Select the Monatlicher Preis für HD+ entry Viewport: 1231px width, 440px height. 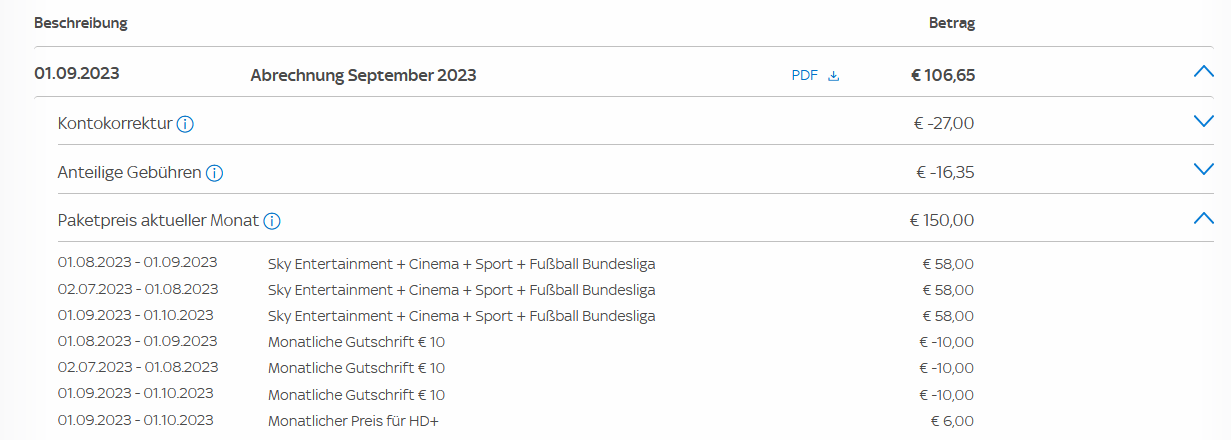(x=353, y=421)
